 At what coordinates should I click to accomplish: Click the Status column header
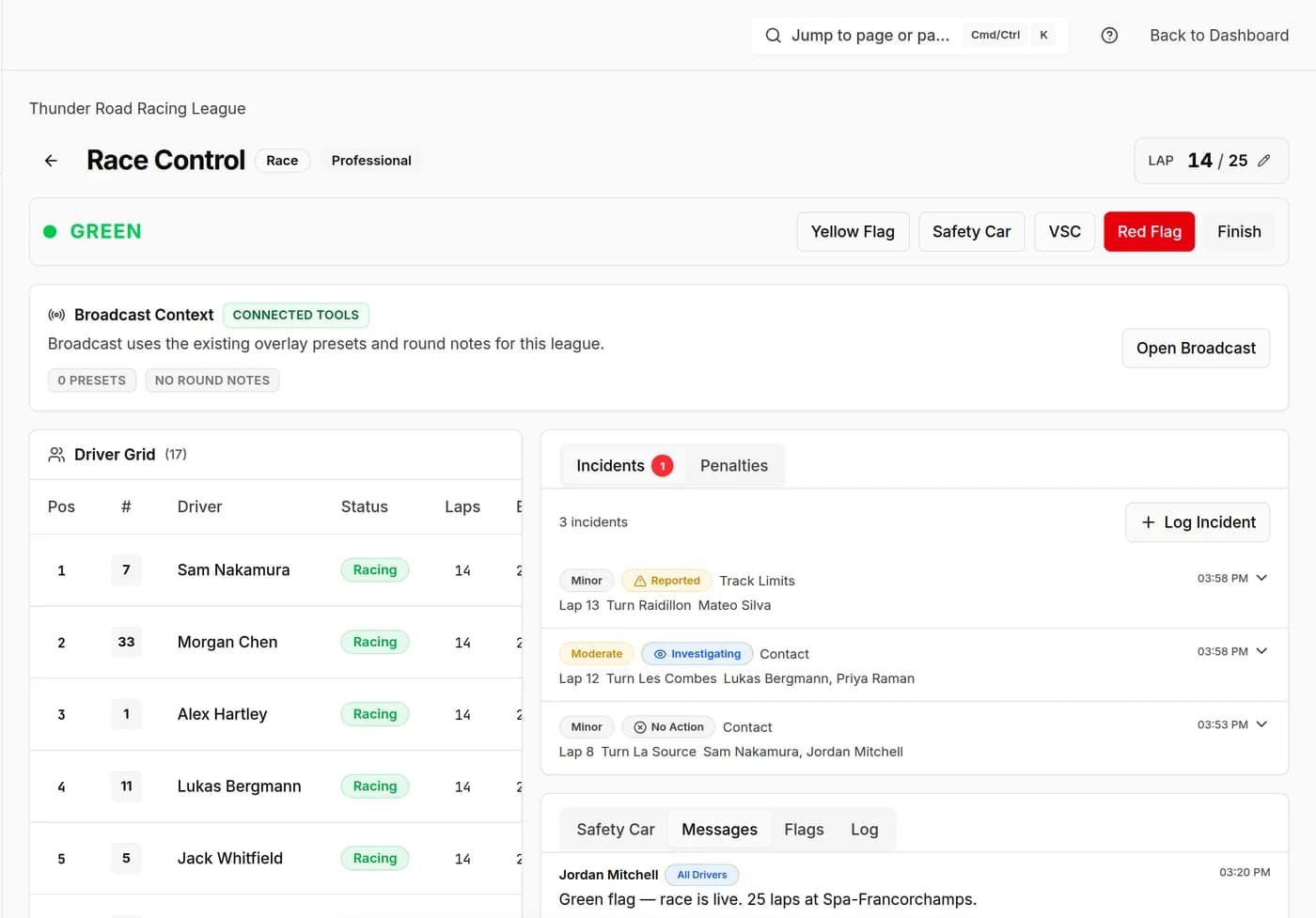(365, 507)
